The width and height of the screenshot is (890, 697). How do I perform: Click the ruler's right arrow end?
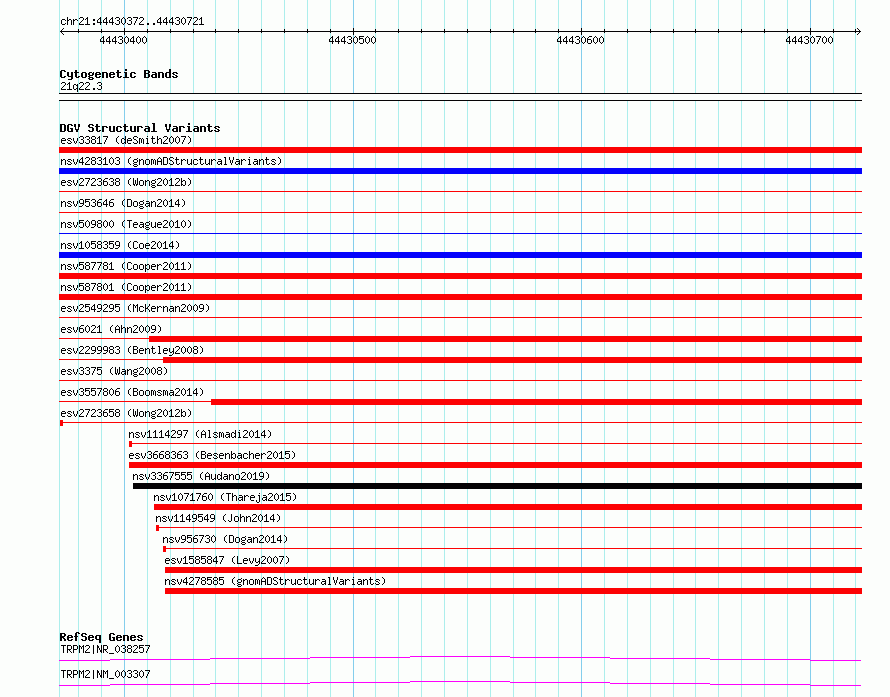coord(859,31)
